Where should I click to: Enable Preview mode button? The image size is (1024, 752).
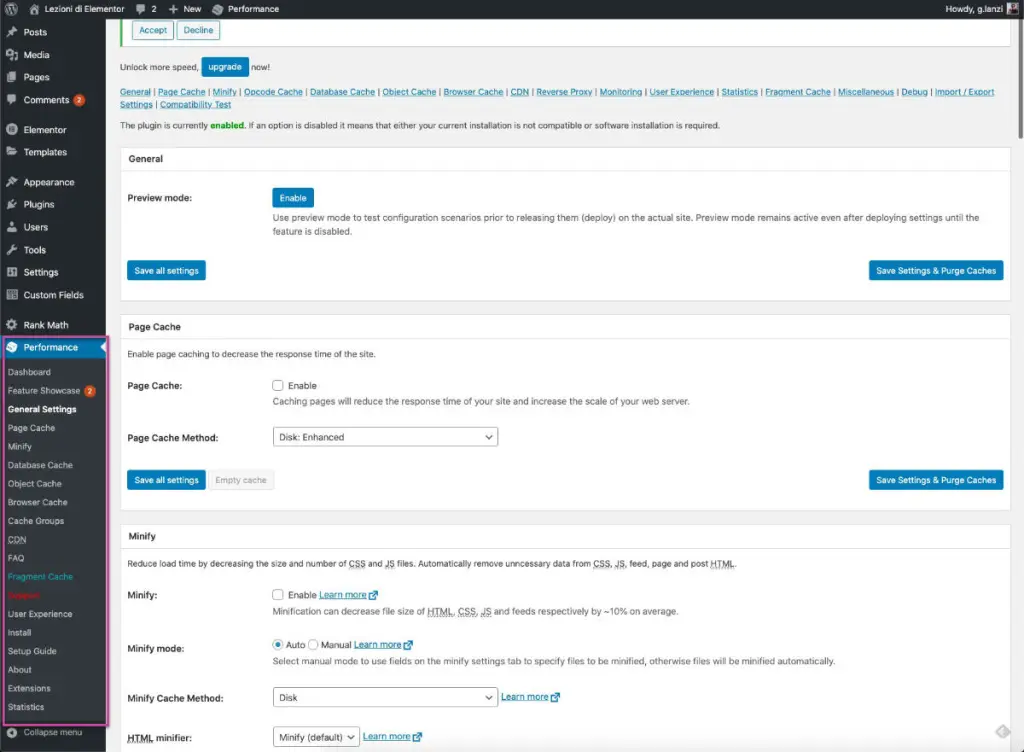pyautogui.click(x=293, y=198)
